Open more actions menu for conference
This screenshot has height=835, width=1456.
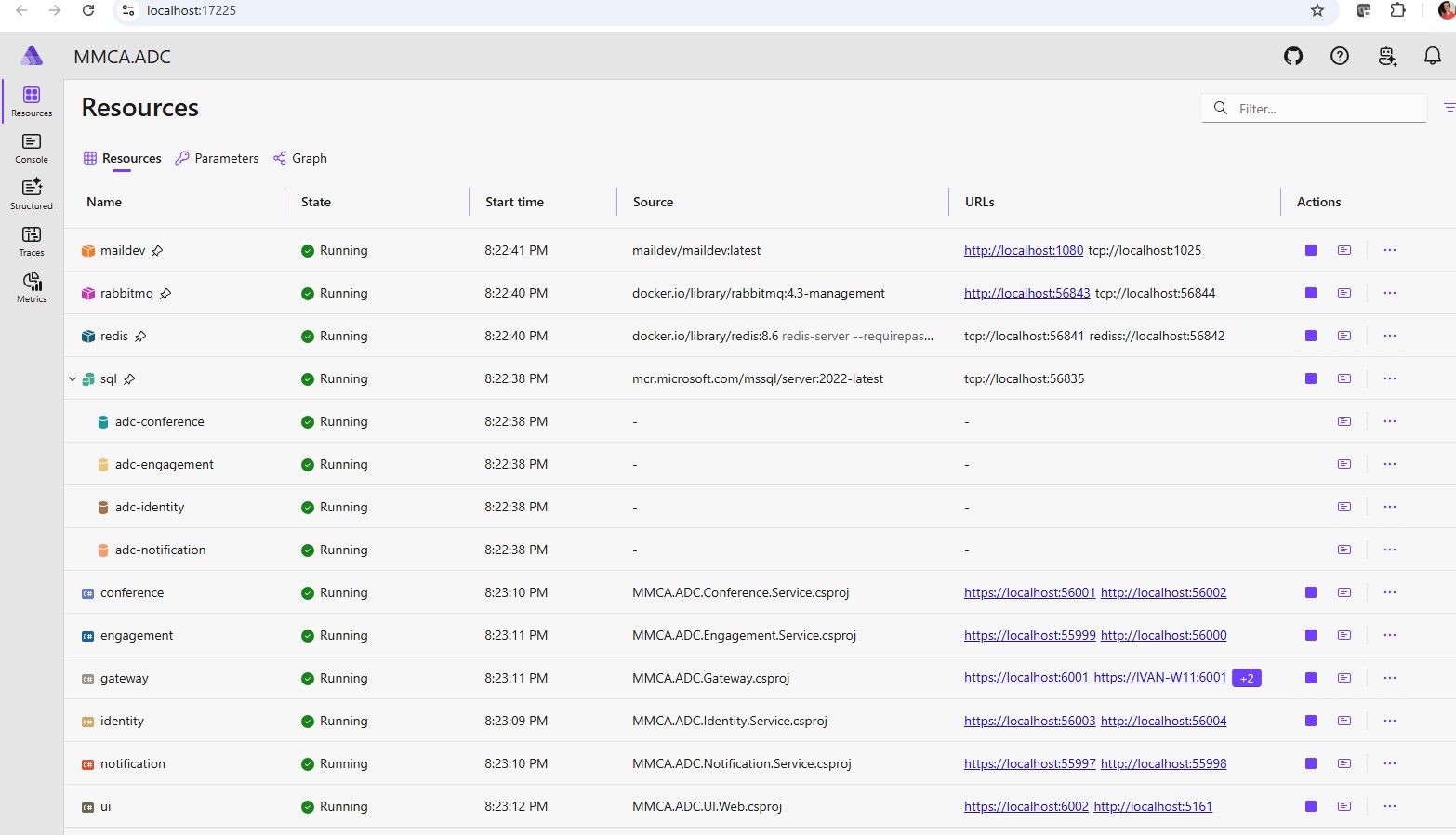[1390, 592]
